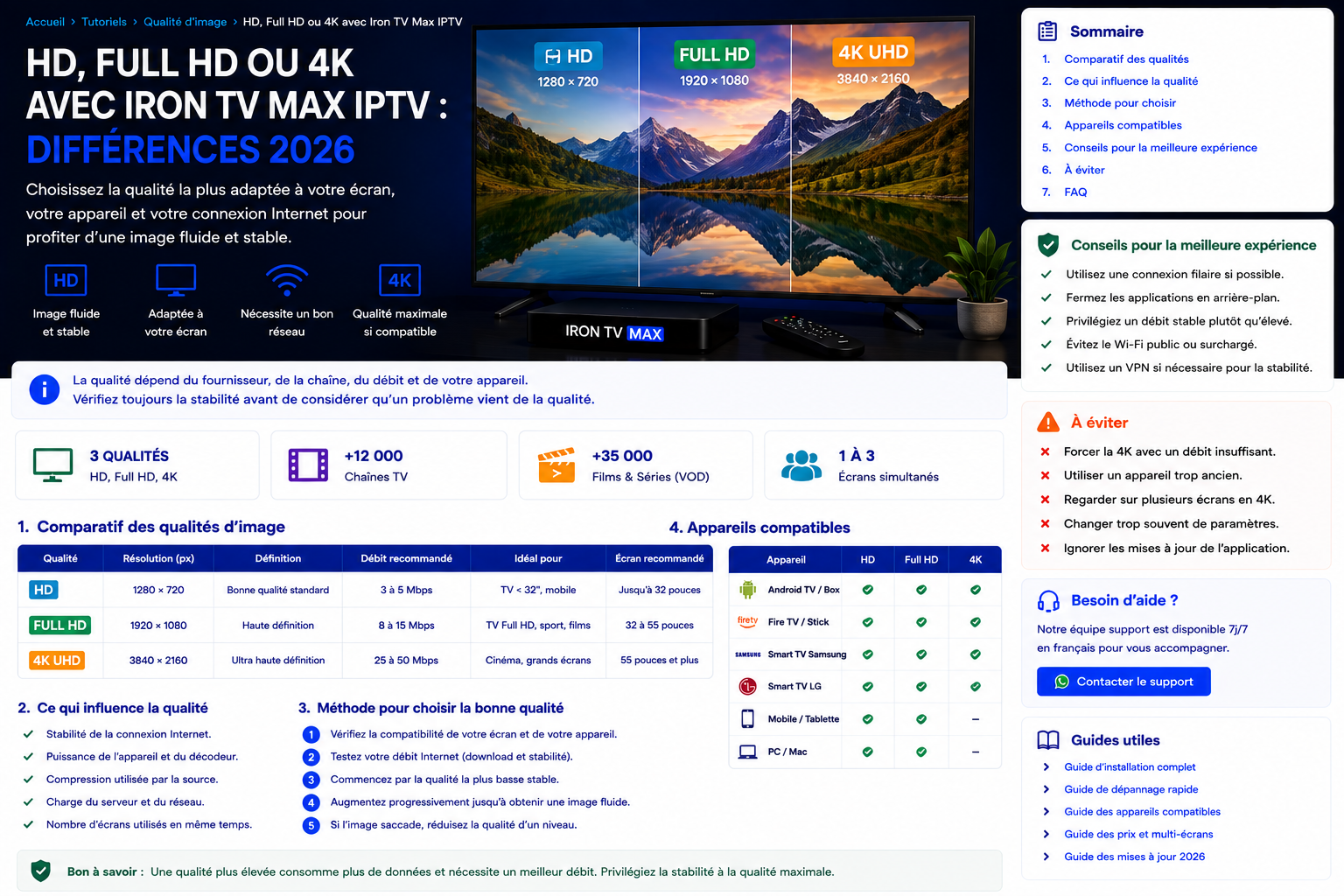This screenshot has height=896, width=1344.
Task: Jump to 'Ce qui influence la qualité' in Sommaire
Action: (1130, 80)
